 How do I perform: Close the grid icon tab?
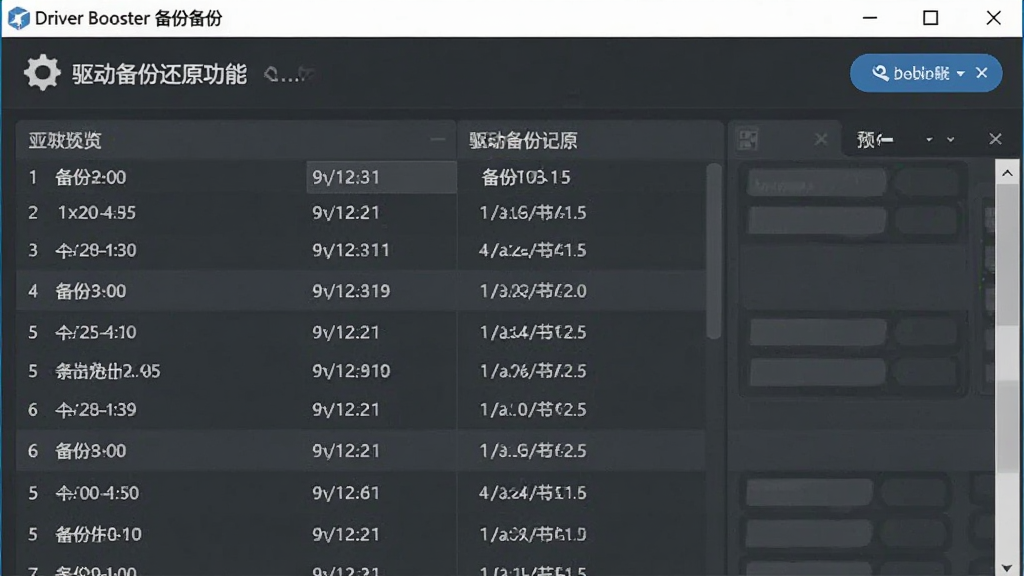click(821, 139)
